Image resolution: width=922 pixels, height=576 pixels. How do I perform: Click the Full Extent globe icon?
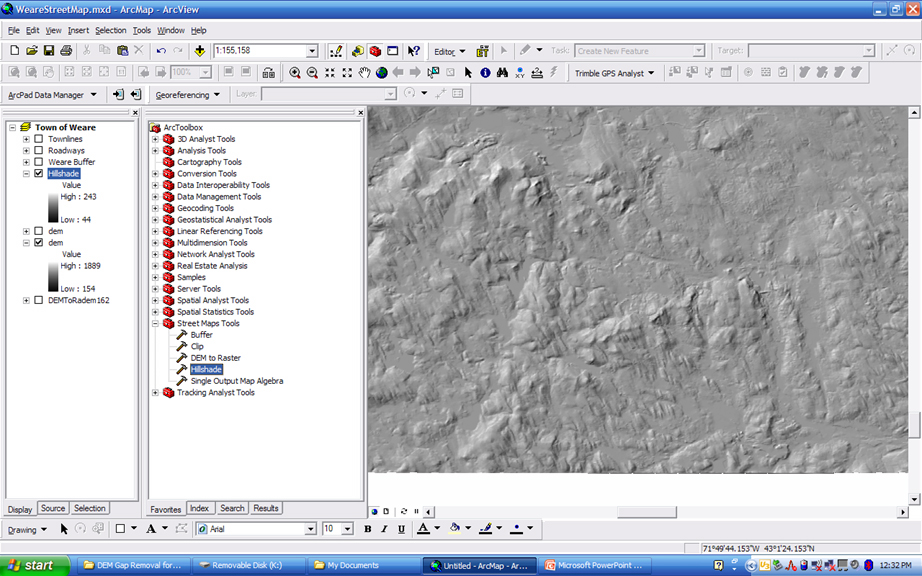tap(381, 73)
